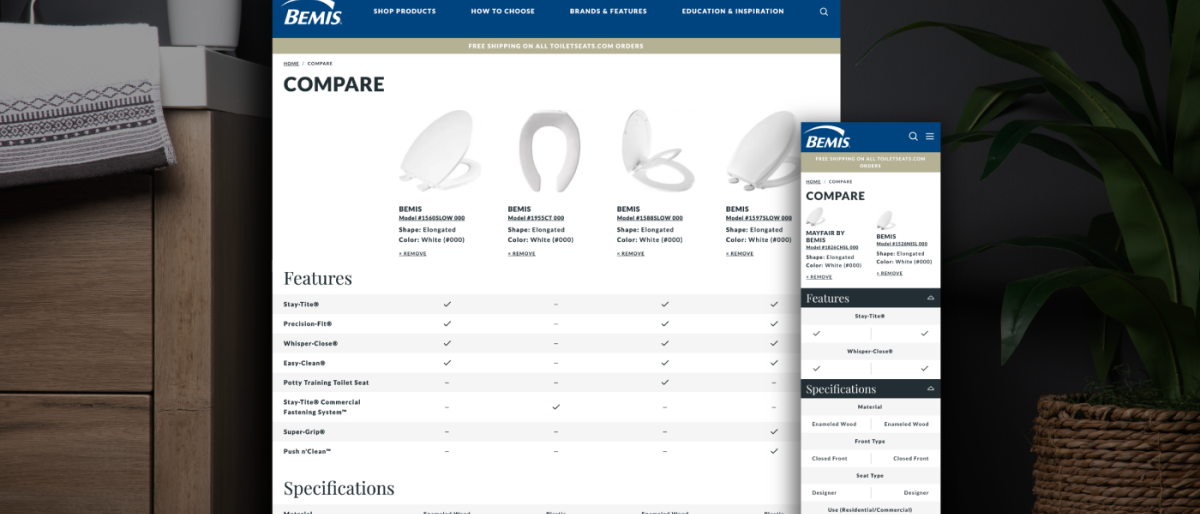Remove the #1526NISL Bemis seat in mobile view

pyautogui.click(x=889, y=273)
